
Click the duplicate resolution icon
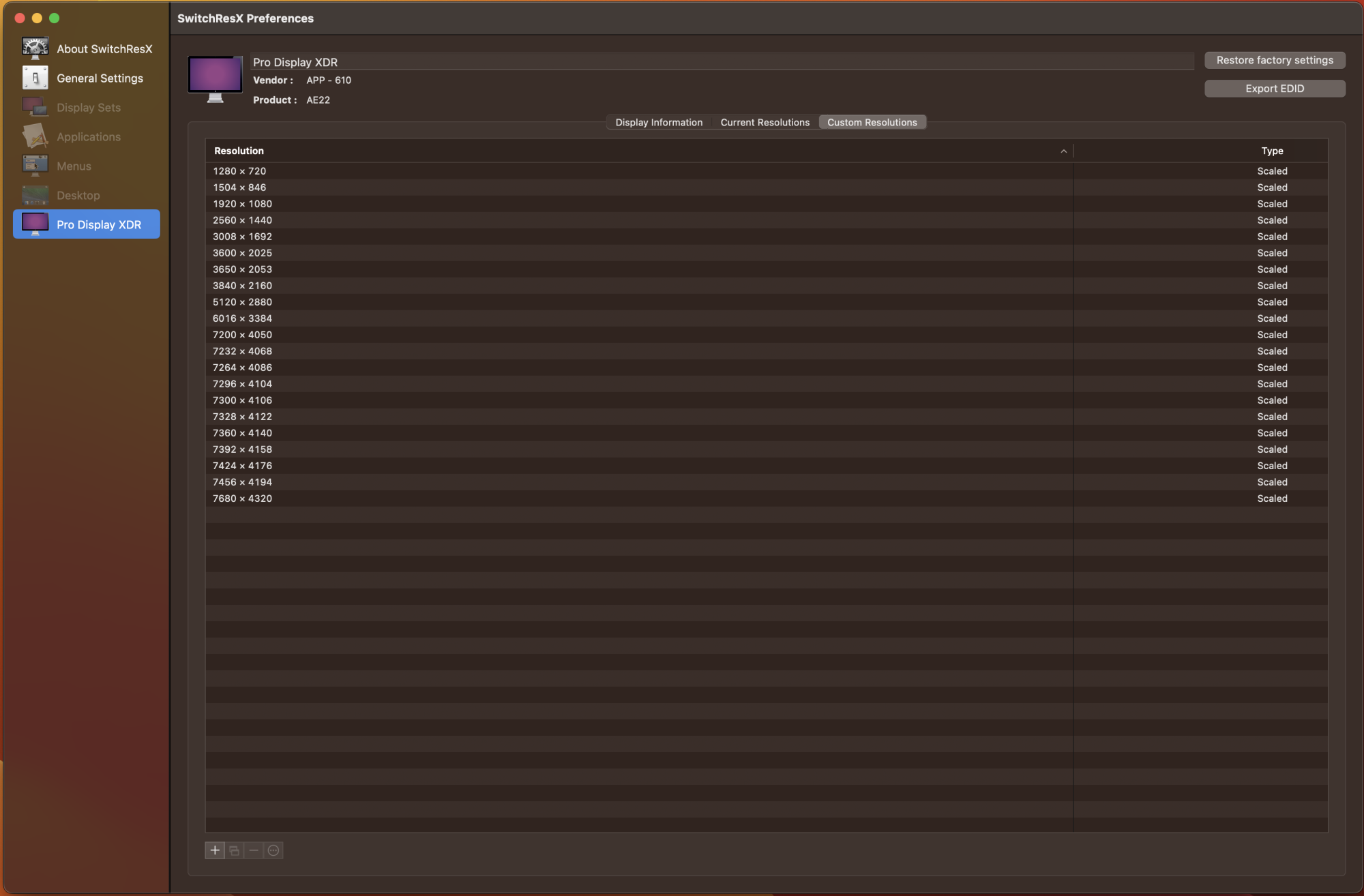tap(234, 850)
